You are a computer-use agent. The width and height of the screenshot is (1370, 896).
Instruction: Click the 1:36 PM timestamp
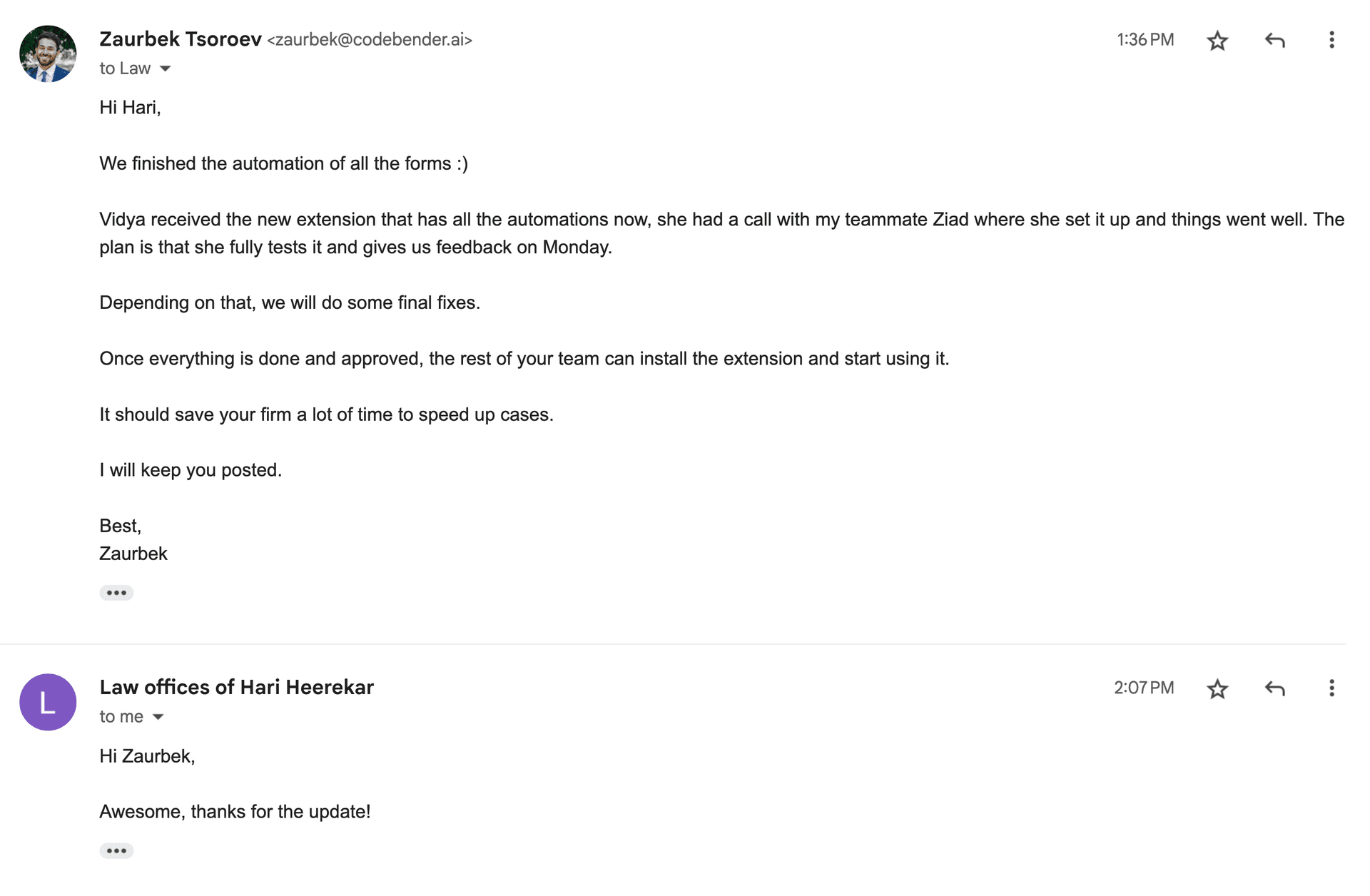[x=1145, y=40]
